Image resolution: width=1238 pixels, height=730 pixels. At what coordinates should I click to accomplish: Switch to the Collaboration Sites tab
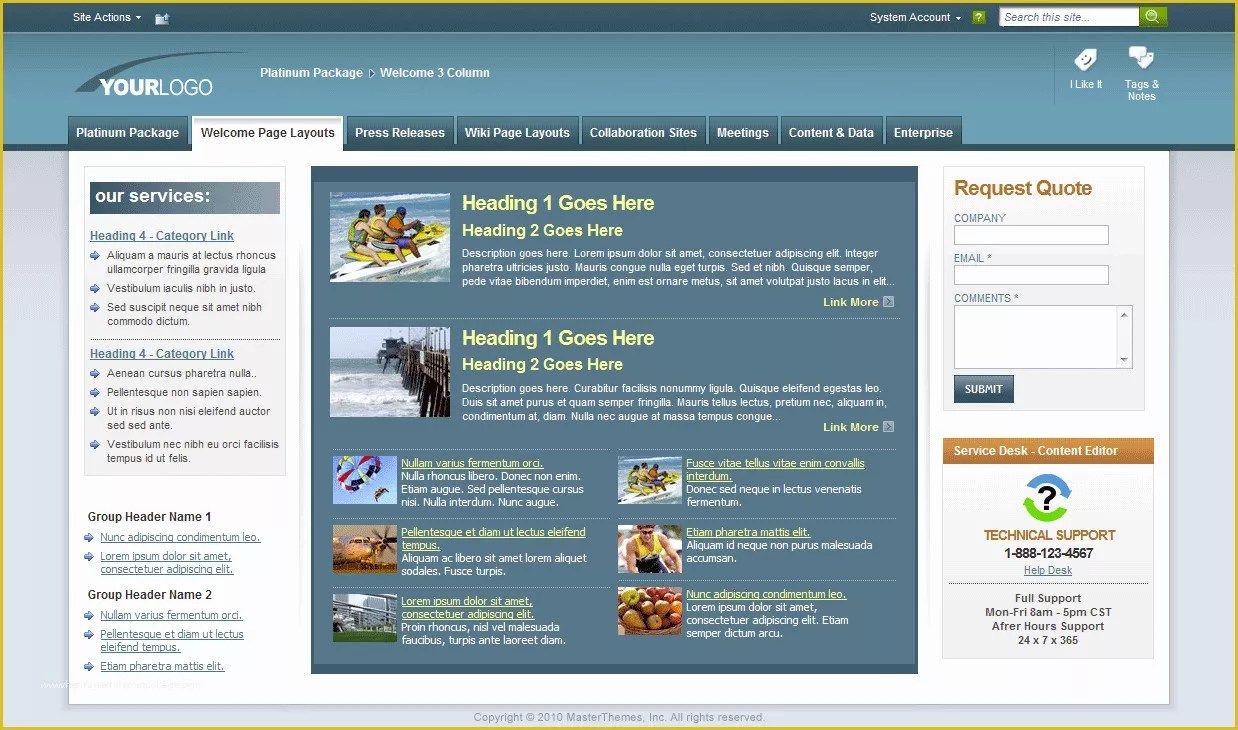pos(643,132)
